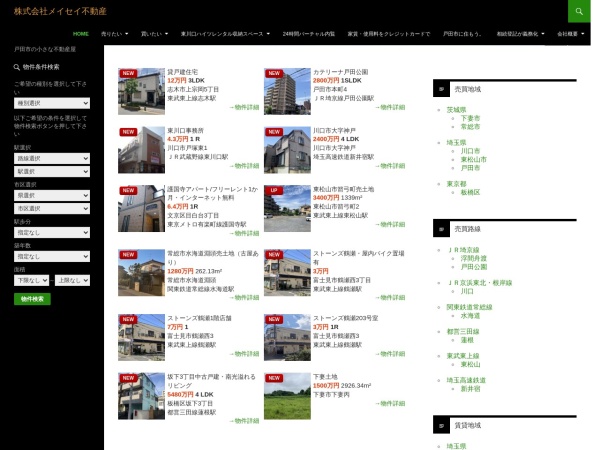Open the 戸田市 area link
This screenshot has height=450, width=600.
click(470, 168)
